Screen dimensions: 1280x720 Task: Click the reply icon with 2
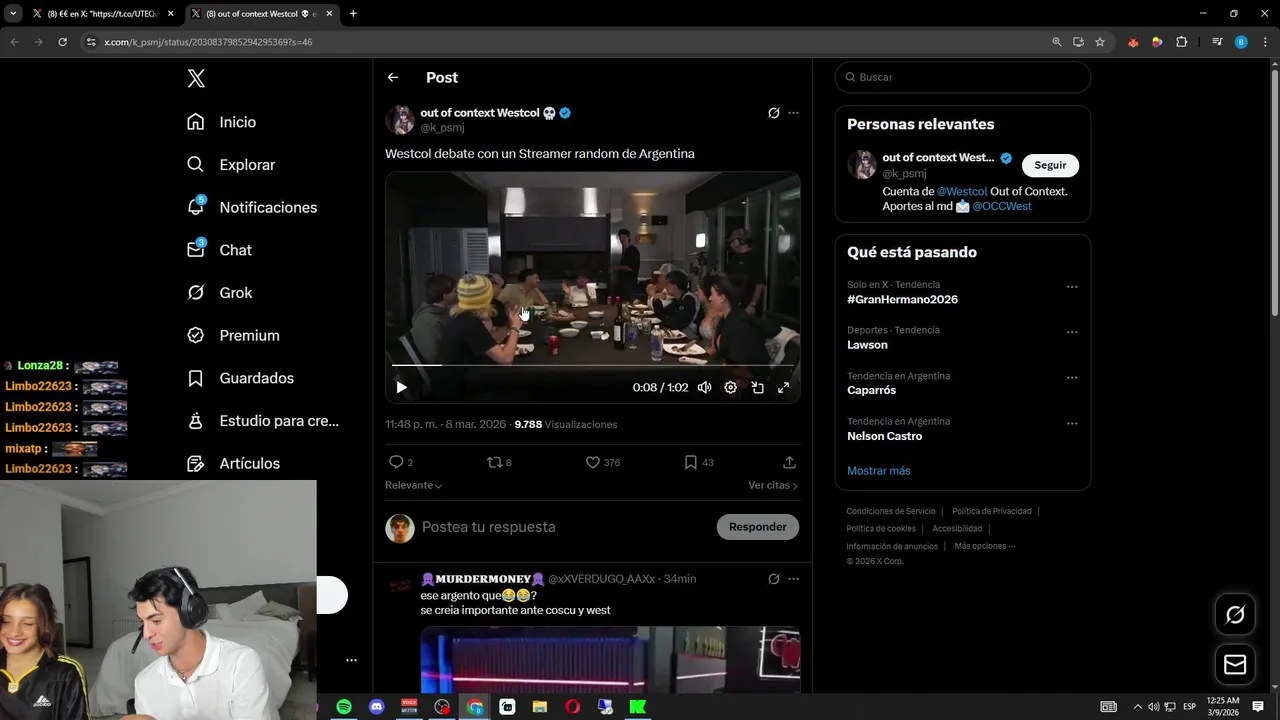point(400,462)
